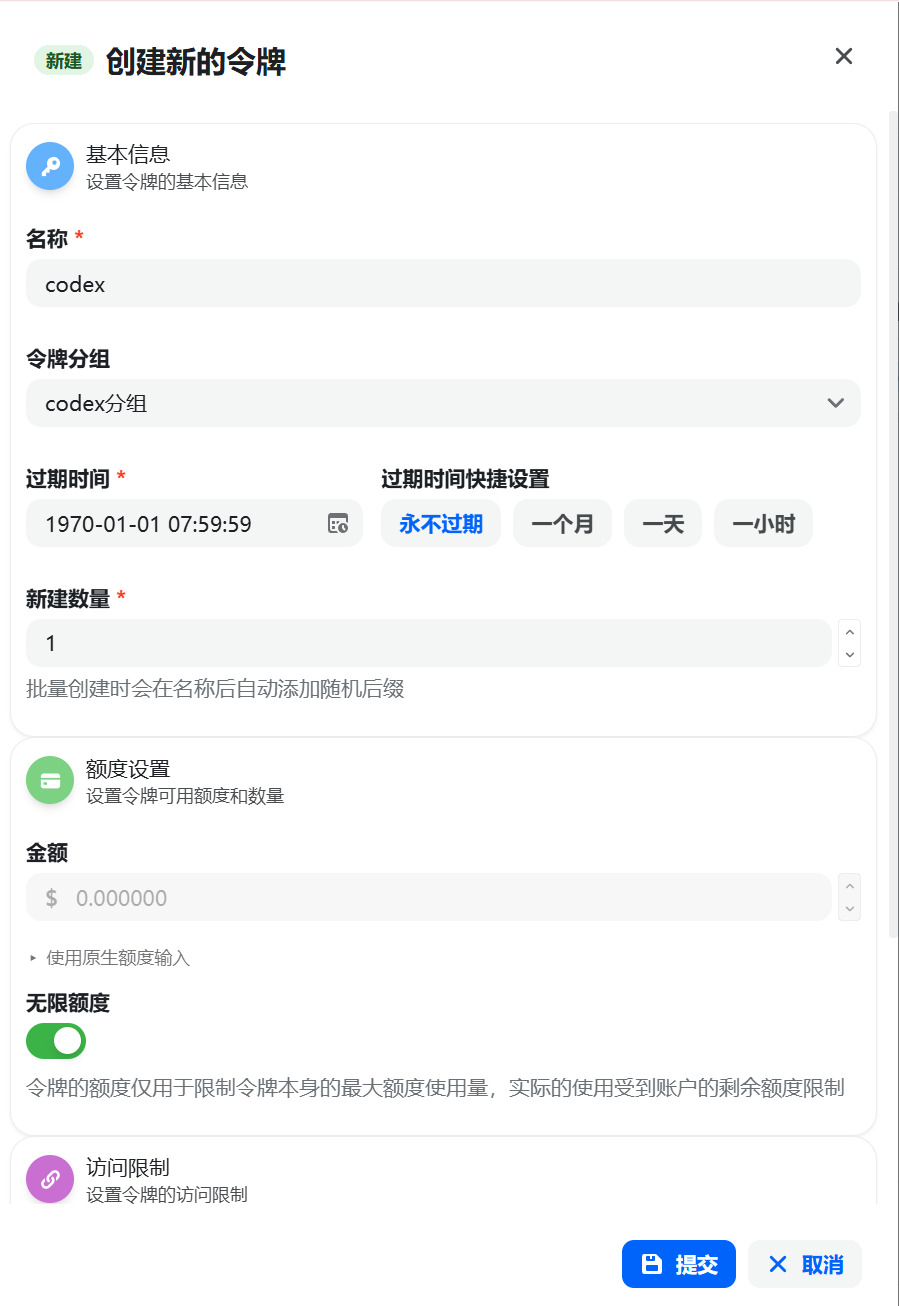This screenshot has width=899, height=1306.
Task: Click 取消 to cancel token creation
Action: pos(805,1264)
